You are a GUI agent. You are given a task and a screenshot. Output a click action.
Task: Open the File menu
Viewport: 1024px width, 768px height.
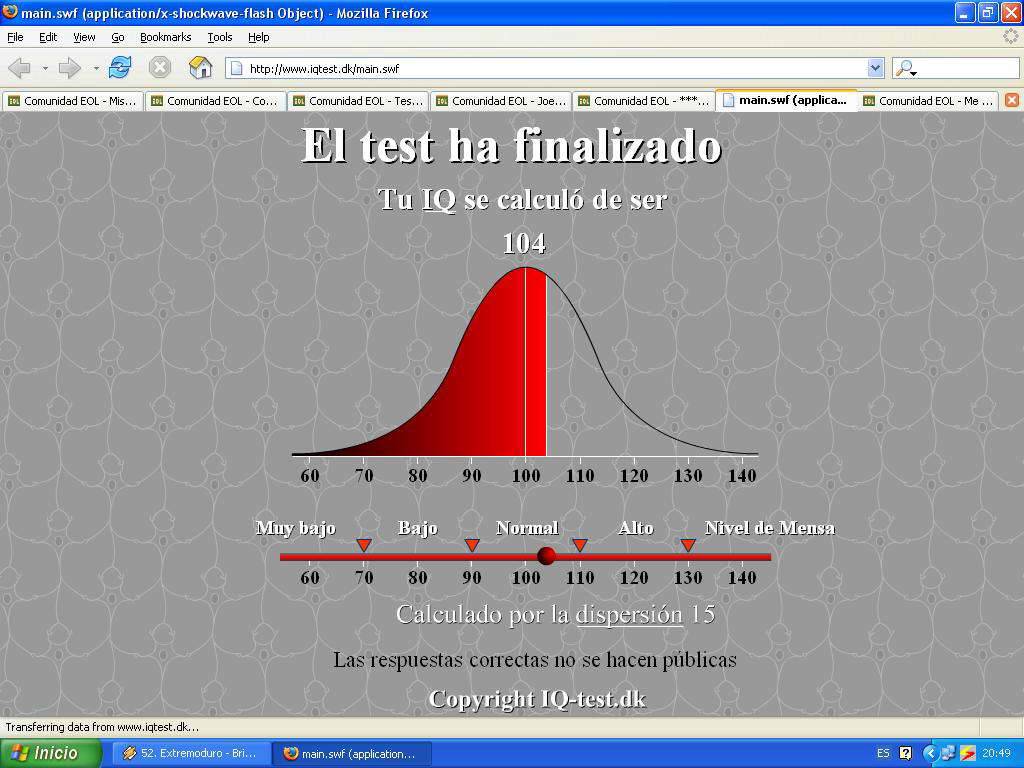click(x=15, y=37)
